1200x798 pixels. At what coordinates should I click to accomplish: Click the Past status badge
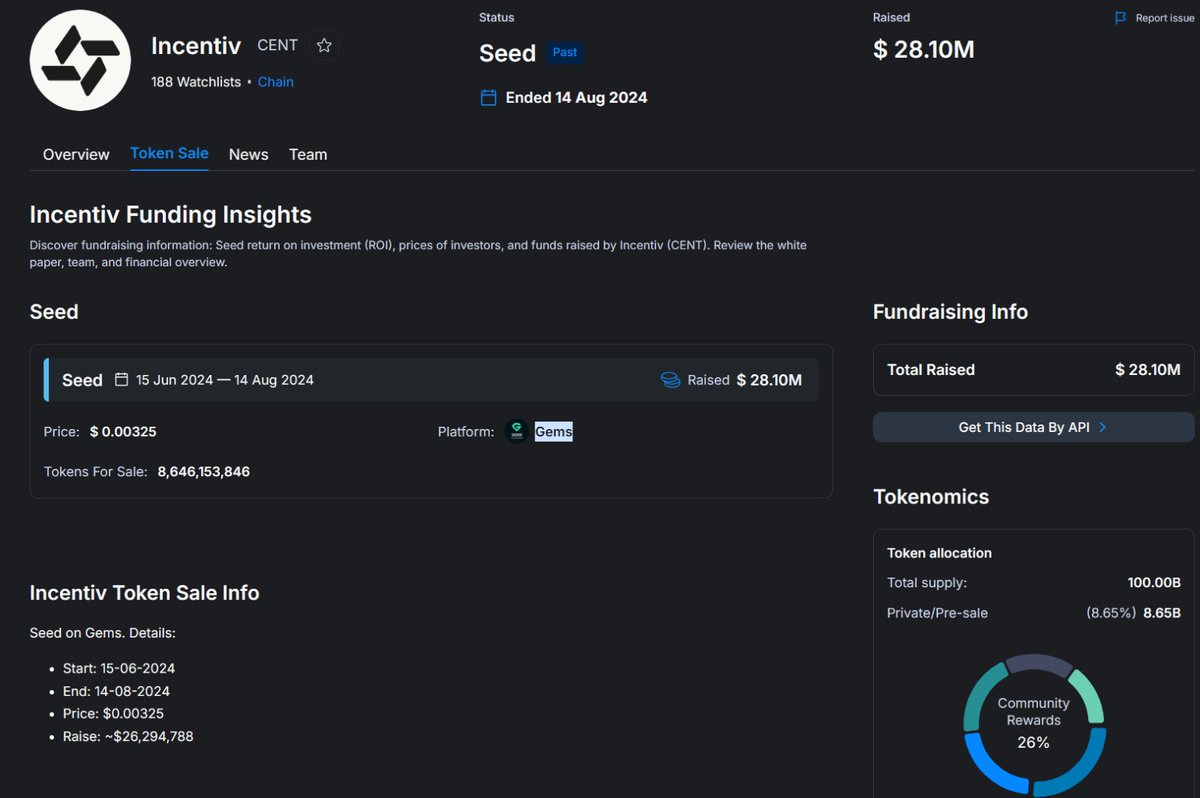[565, 52]
